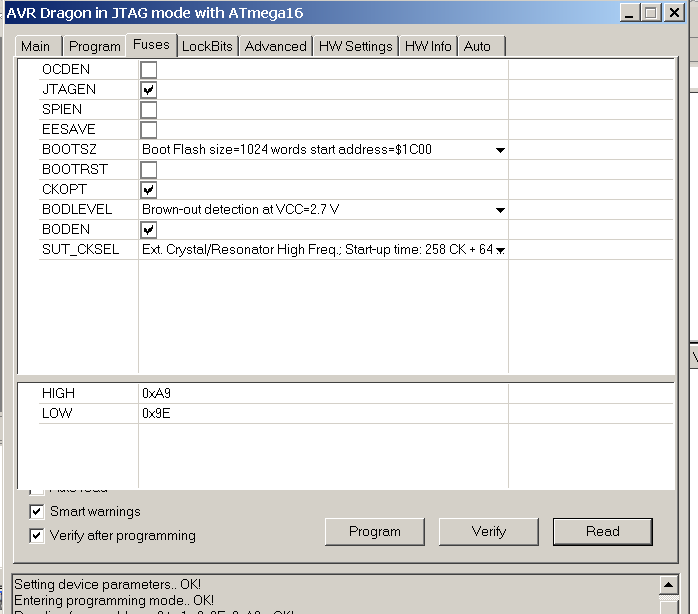The image size is (698, 614).
Task: Select the HIGH fuse byte label
Action: click(58, 394)
